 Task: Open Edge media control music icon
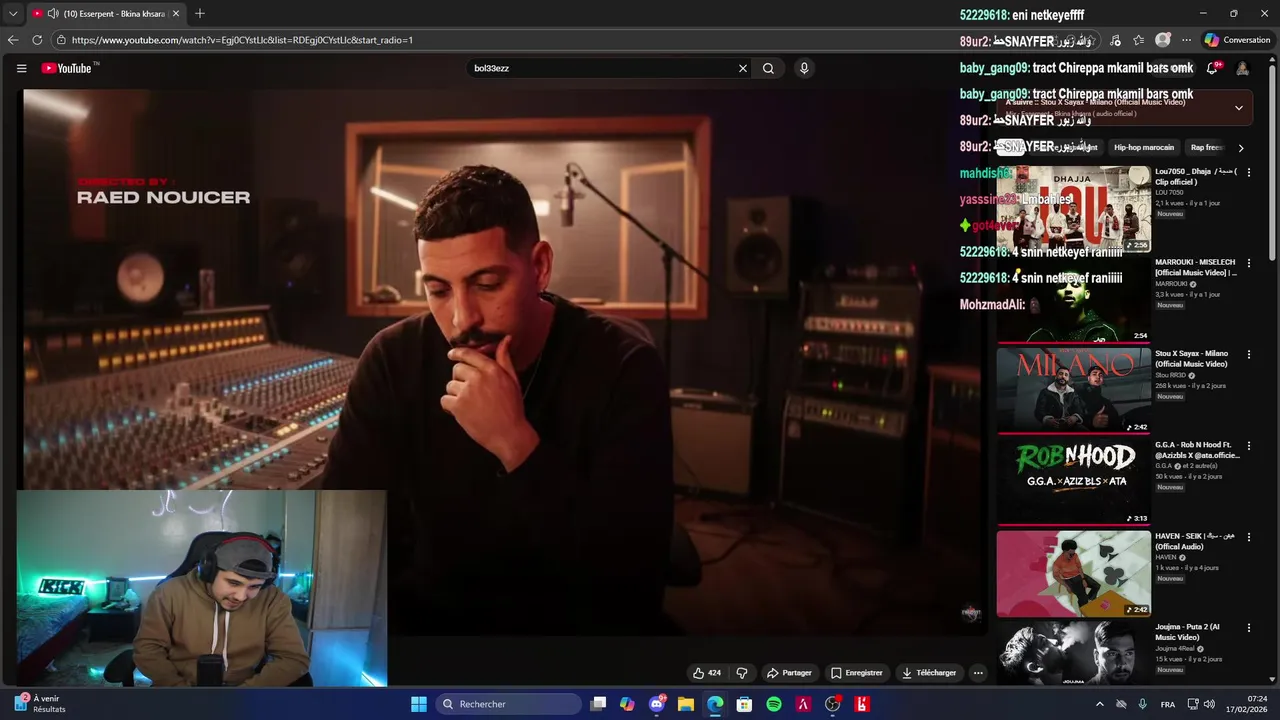pyautogui.click(x=1115, y=40)
